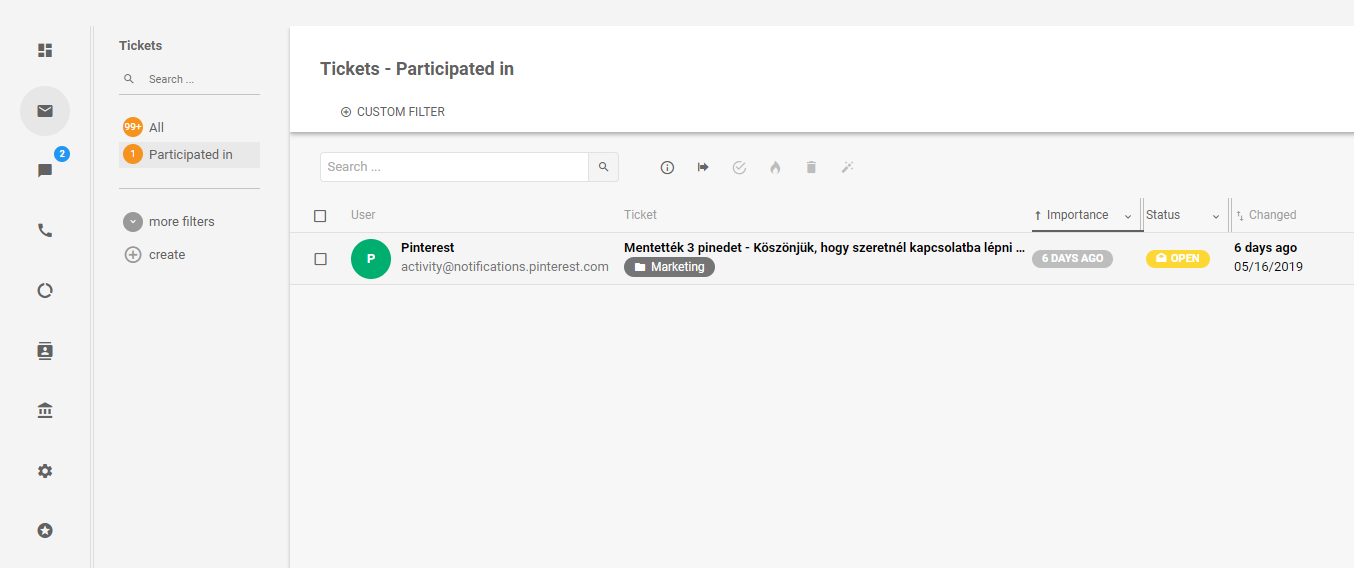Open the contacts icon in the sidebar
The height and width of the screenshot is (568, 1354).
pyautogui.click(x=45, y=351)
